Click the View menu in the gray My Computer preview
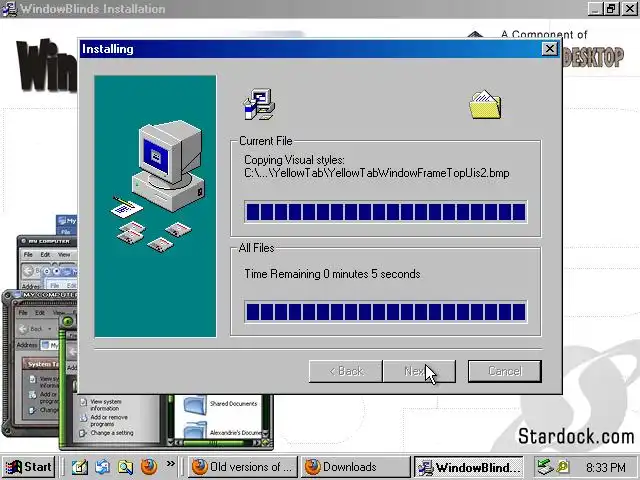 (64, 255)
